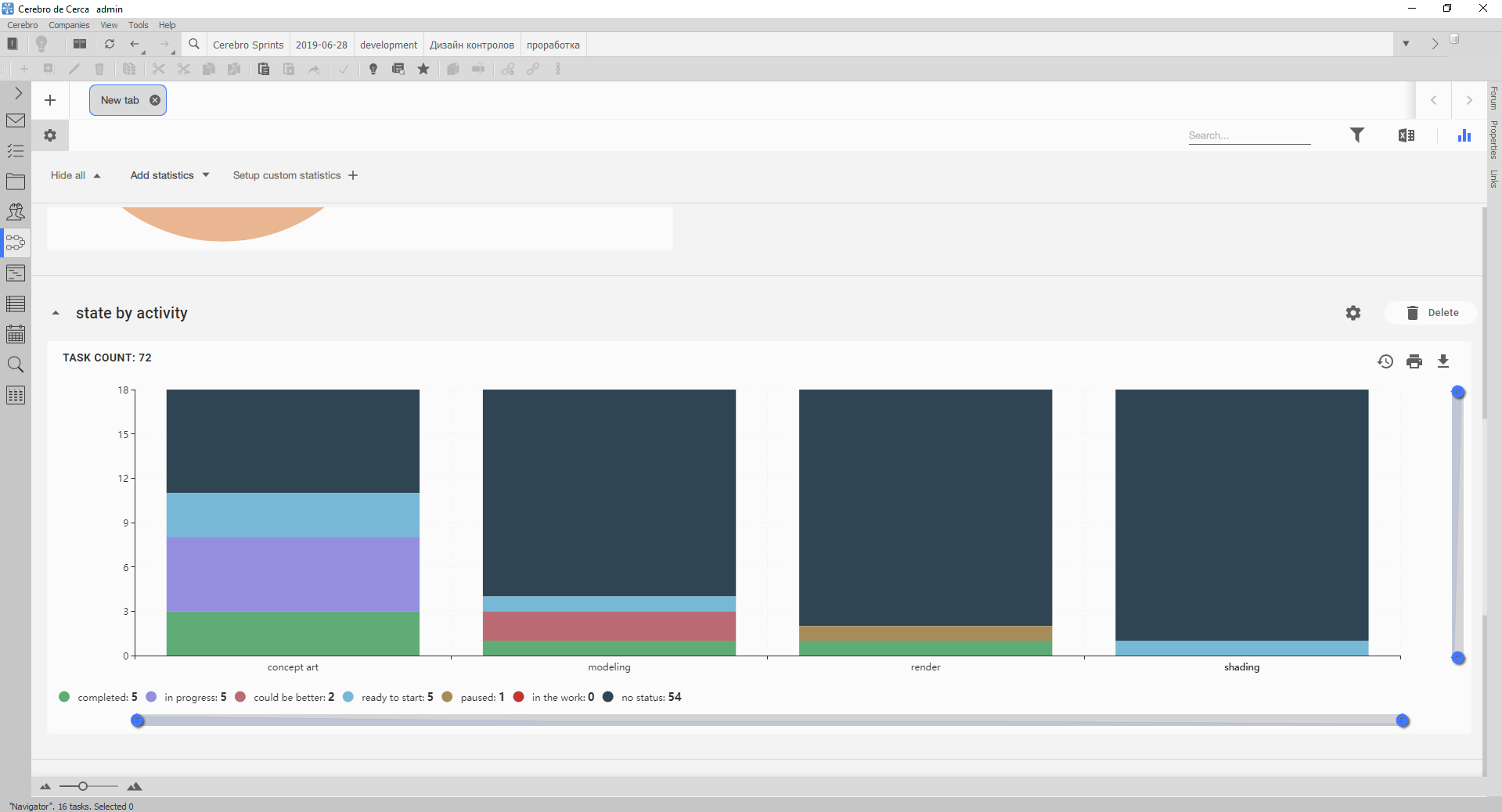Open the Tools menu
1502x812 pixels.
pyautogui.click(x=139, y=25)
